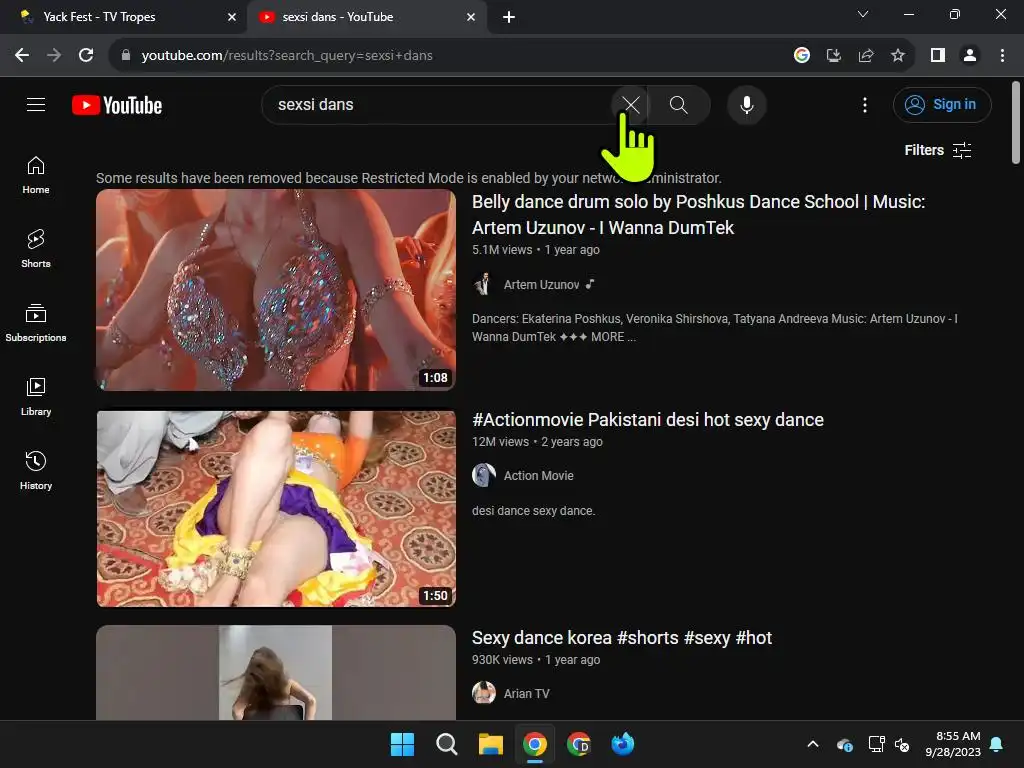Click Artem Uzunov channel avatar
This screenshot has height=768, width=1024.
click(484, 284)
